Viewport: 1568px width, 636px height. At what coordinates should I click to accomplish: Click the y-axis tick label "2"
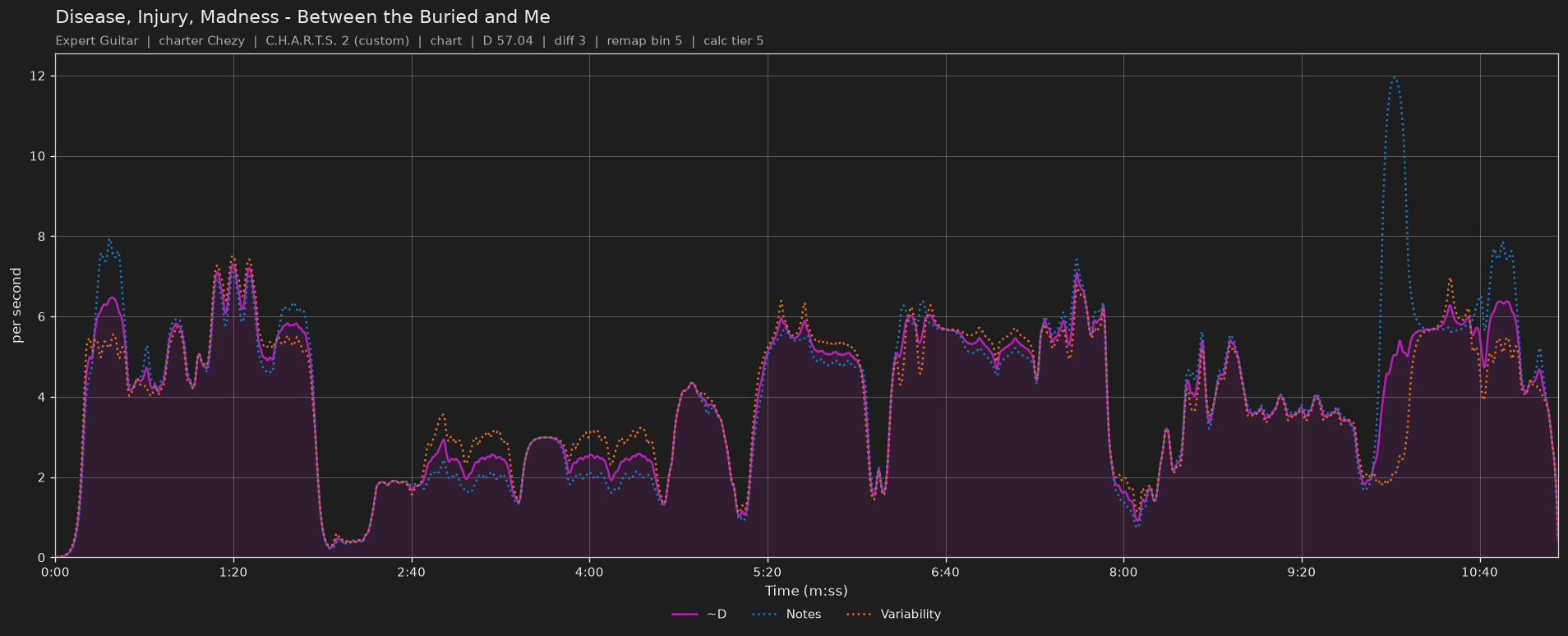point(42,477)
